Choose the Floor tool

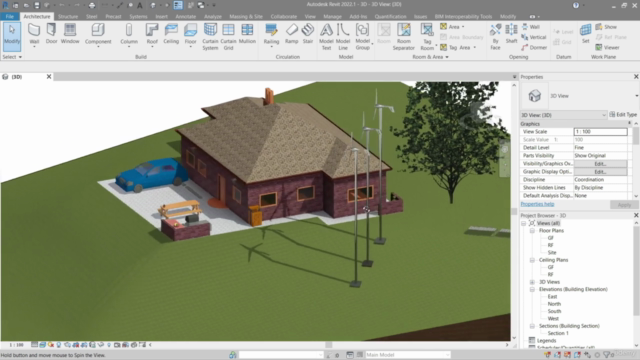coord(191,35)
